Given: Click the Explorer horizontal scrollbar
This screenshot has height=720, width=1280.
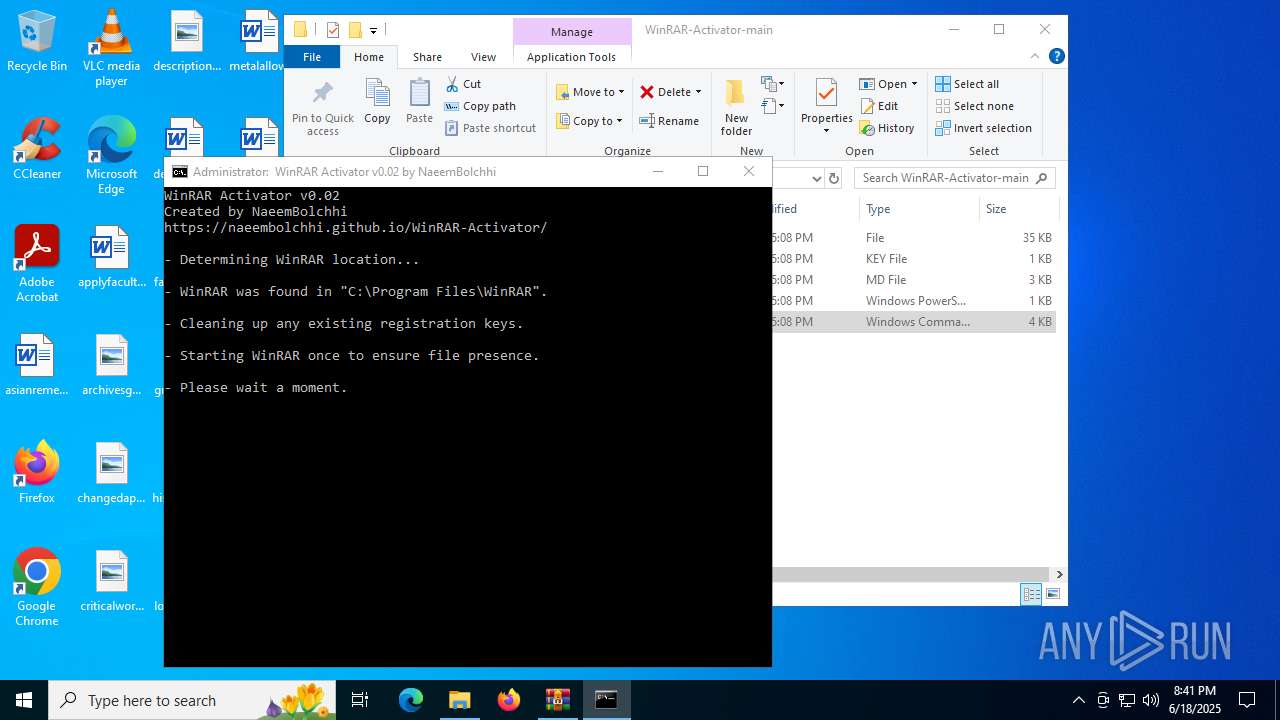Looking at the screenshot, I should coord(910,574).
